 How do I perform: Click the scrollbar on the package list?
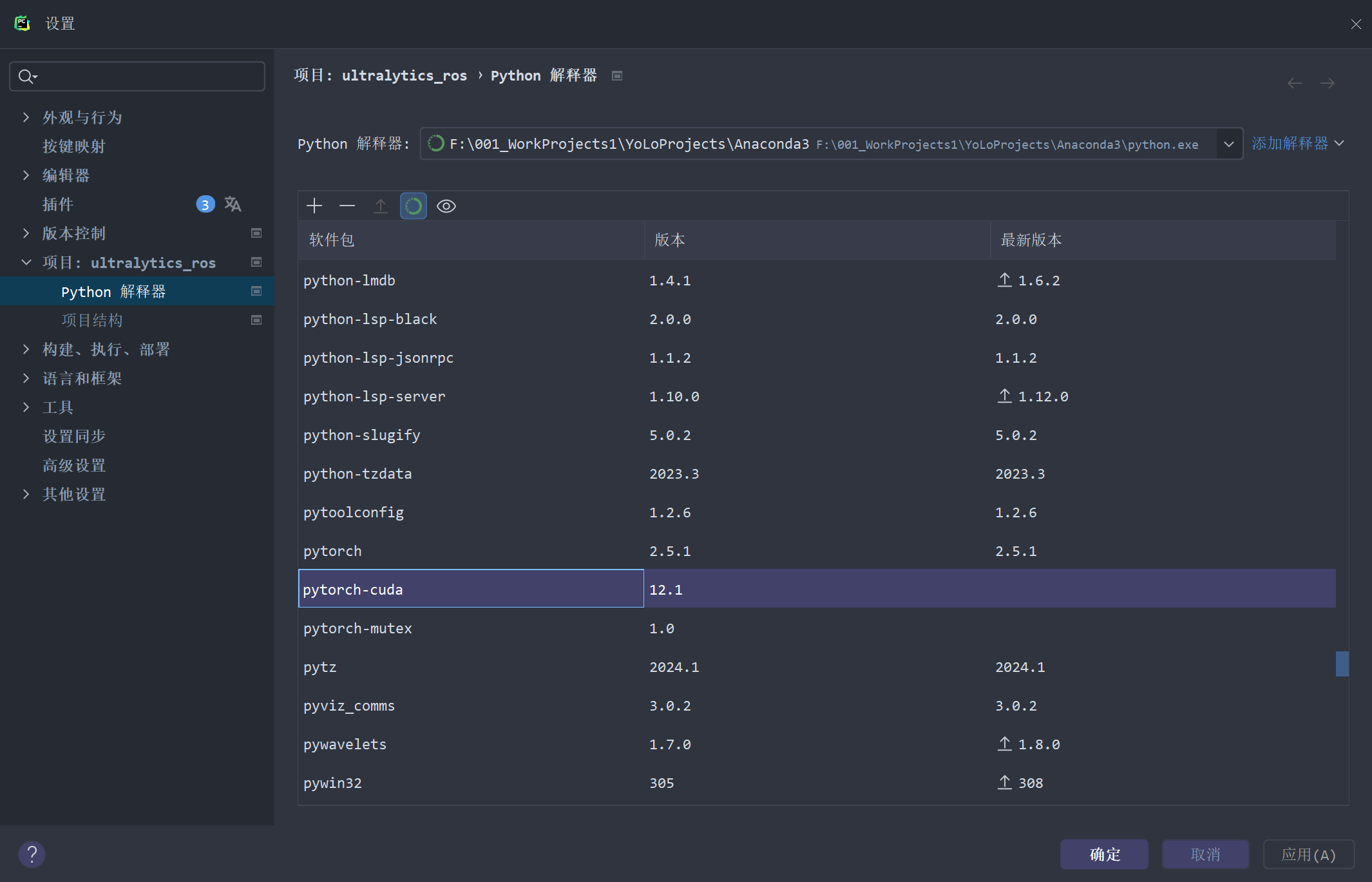pos(1341,664)
